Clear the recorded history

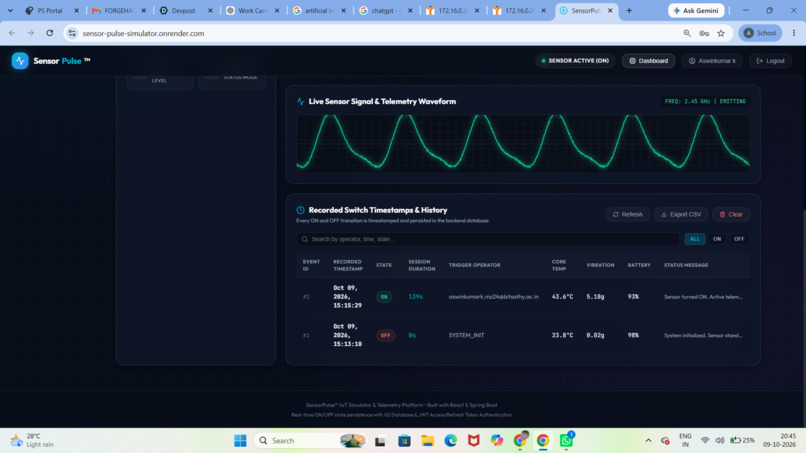730,214
